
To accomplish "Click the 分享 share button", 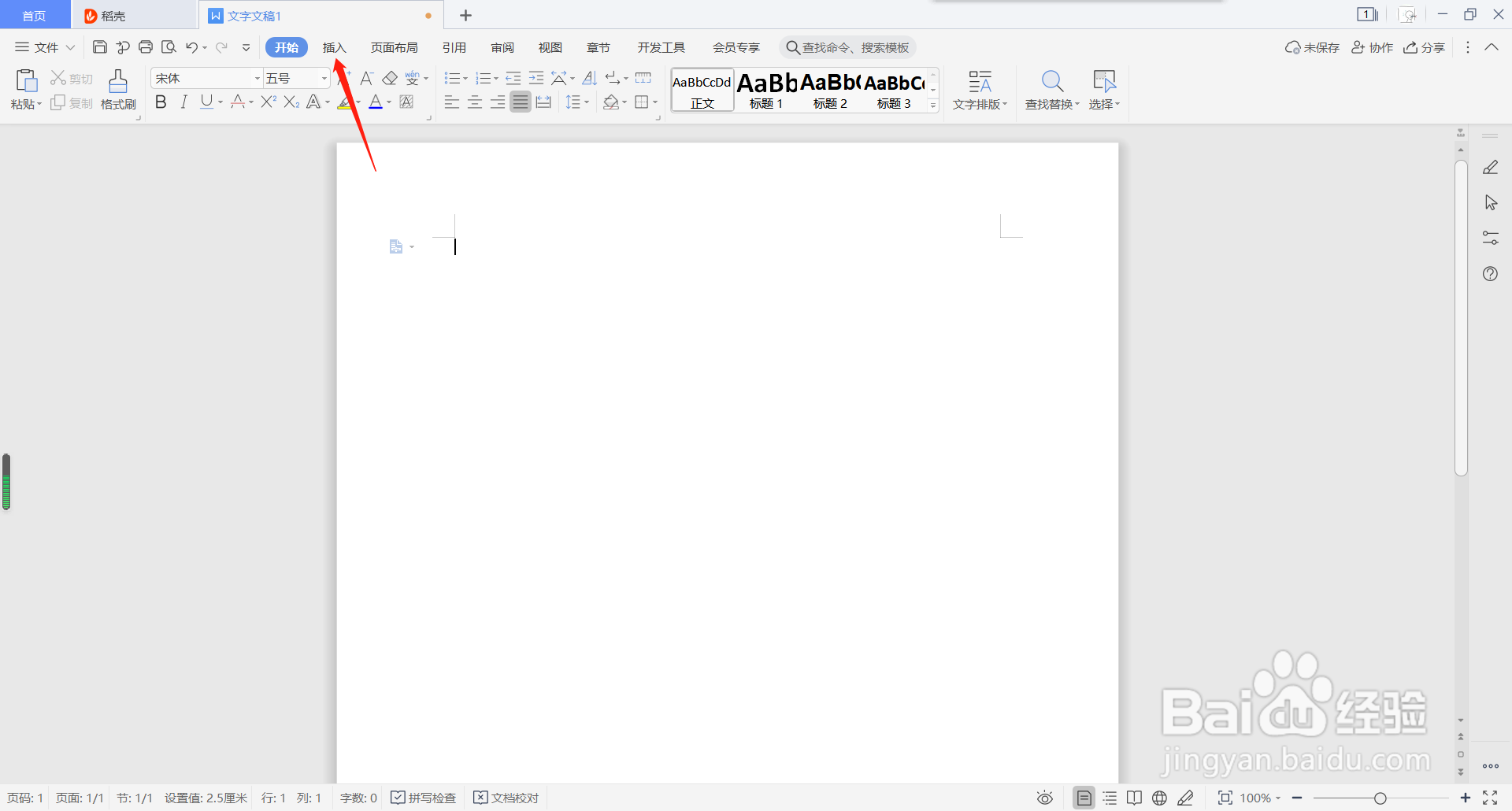I will point(1425,47).
